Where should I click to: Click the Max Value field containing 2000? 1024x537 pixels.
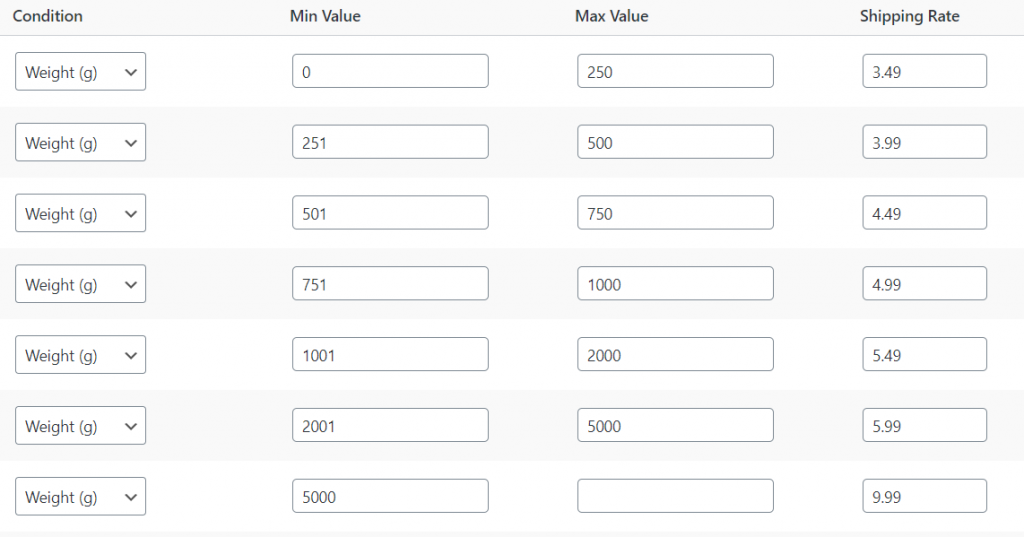coord(675,354)
